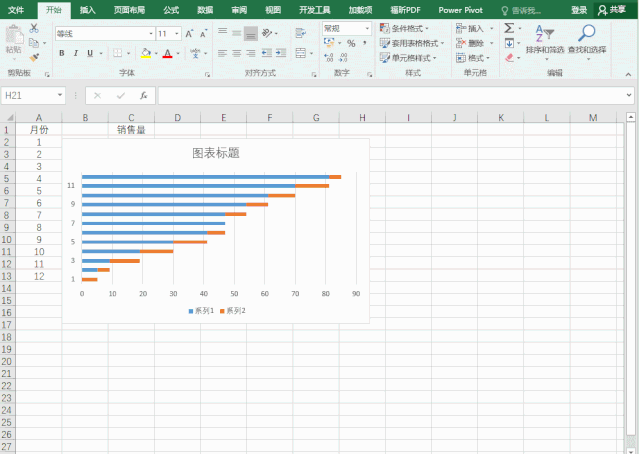Open the borders icon
Screen dimensions: 639x454
coord(117,53)
